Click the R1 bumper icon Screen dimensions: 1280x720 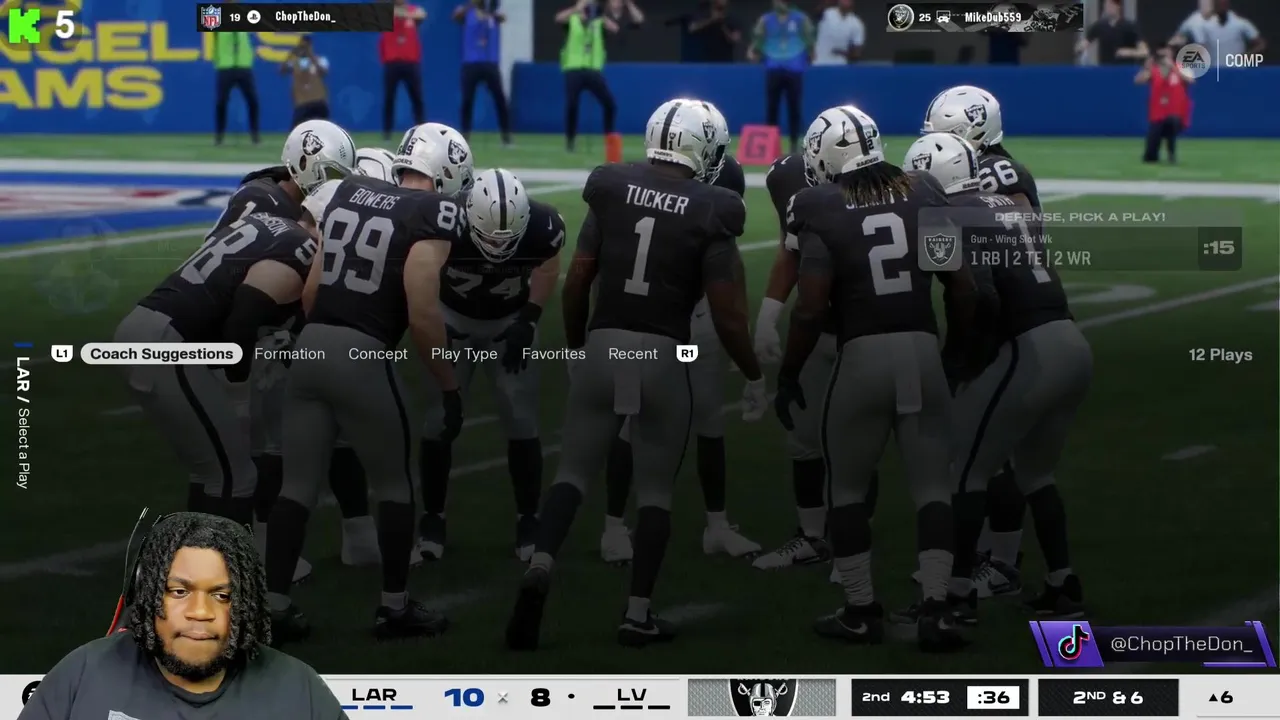(687, 354)
